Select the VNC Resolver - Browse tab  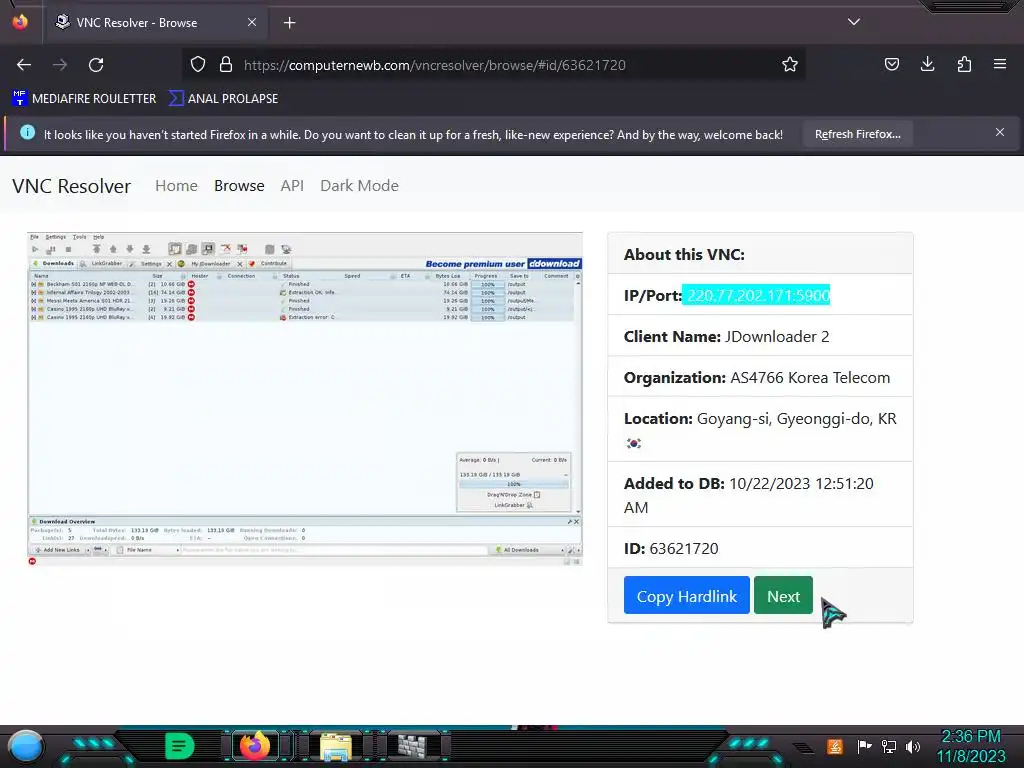coord(155,23)
